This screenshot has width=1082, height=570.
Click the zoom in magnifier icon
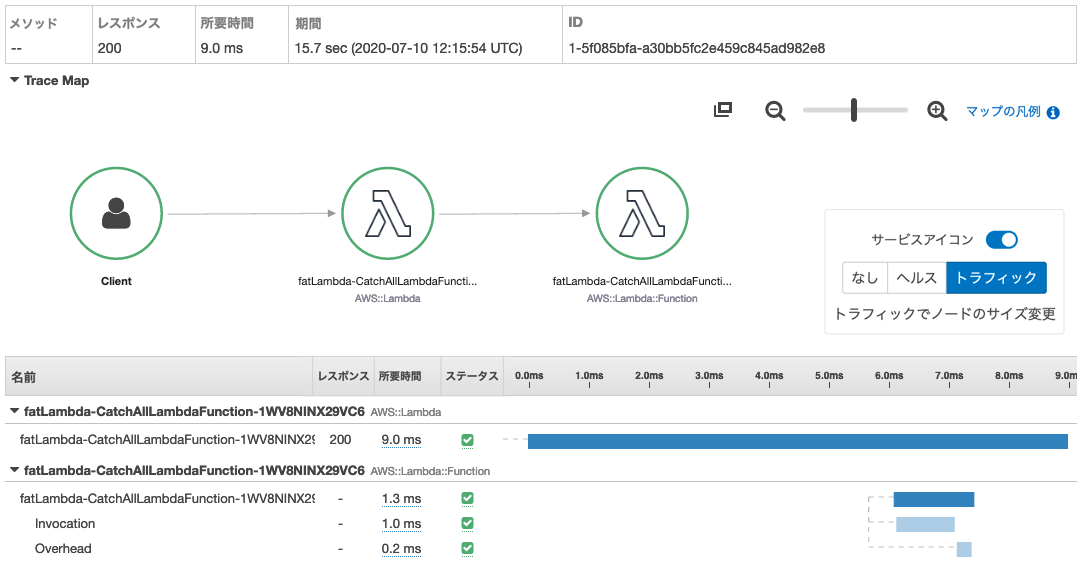coord(937,111)
